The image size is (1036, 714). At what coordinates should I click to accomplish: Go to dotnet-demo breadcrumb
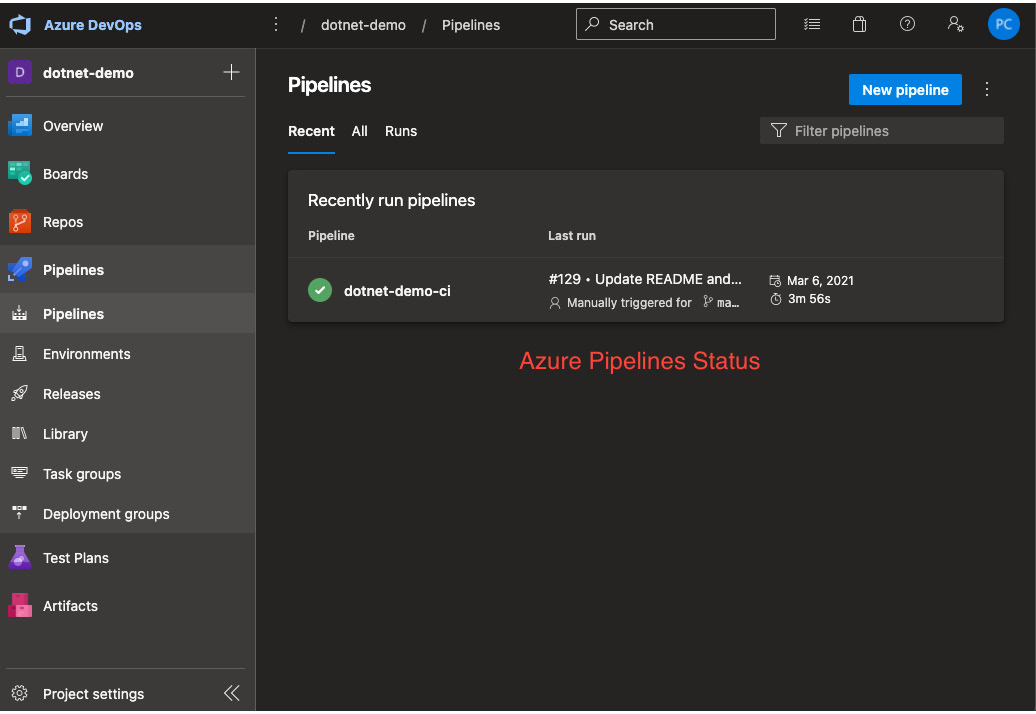tap(363, 25)
